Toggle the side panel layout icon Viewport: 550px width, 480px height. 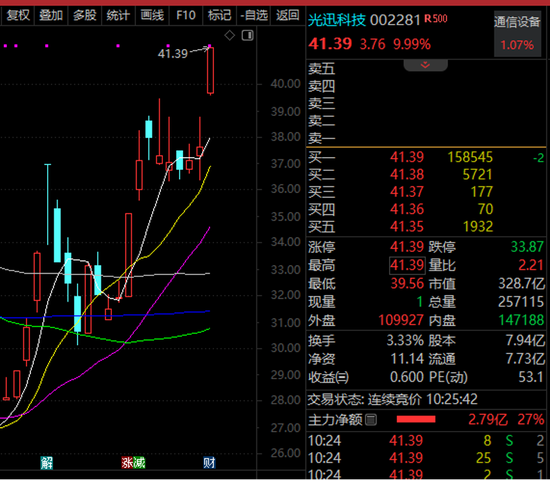(248, 35)
